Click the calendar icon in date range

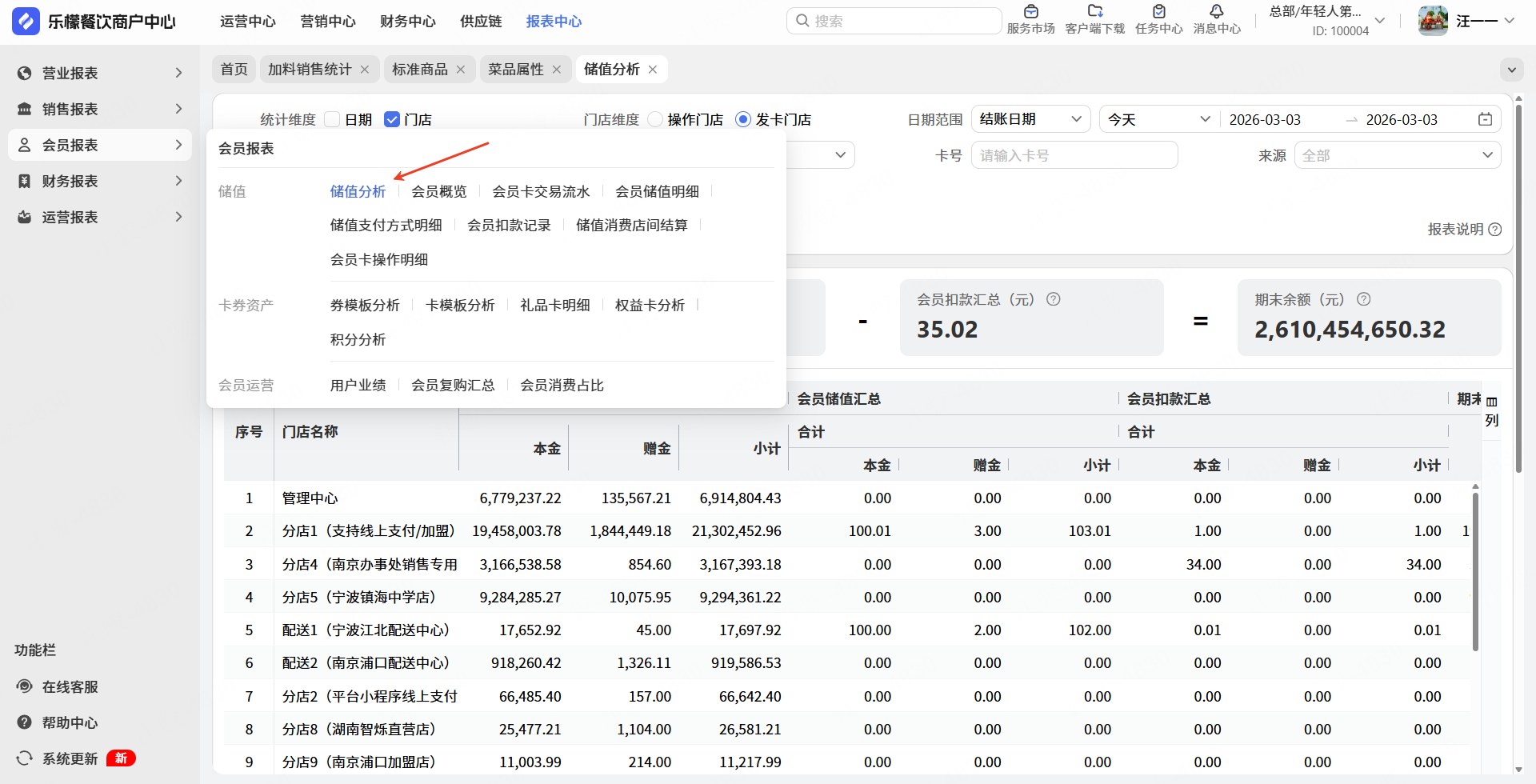1485,119
